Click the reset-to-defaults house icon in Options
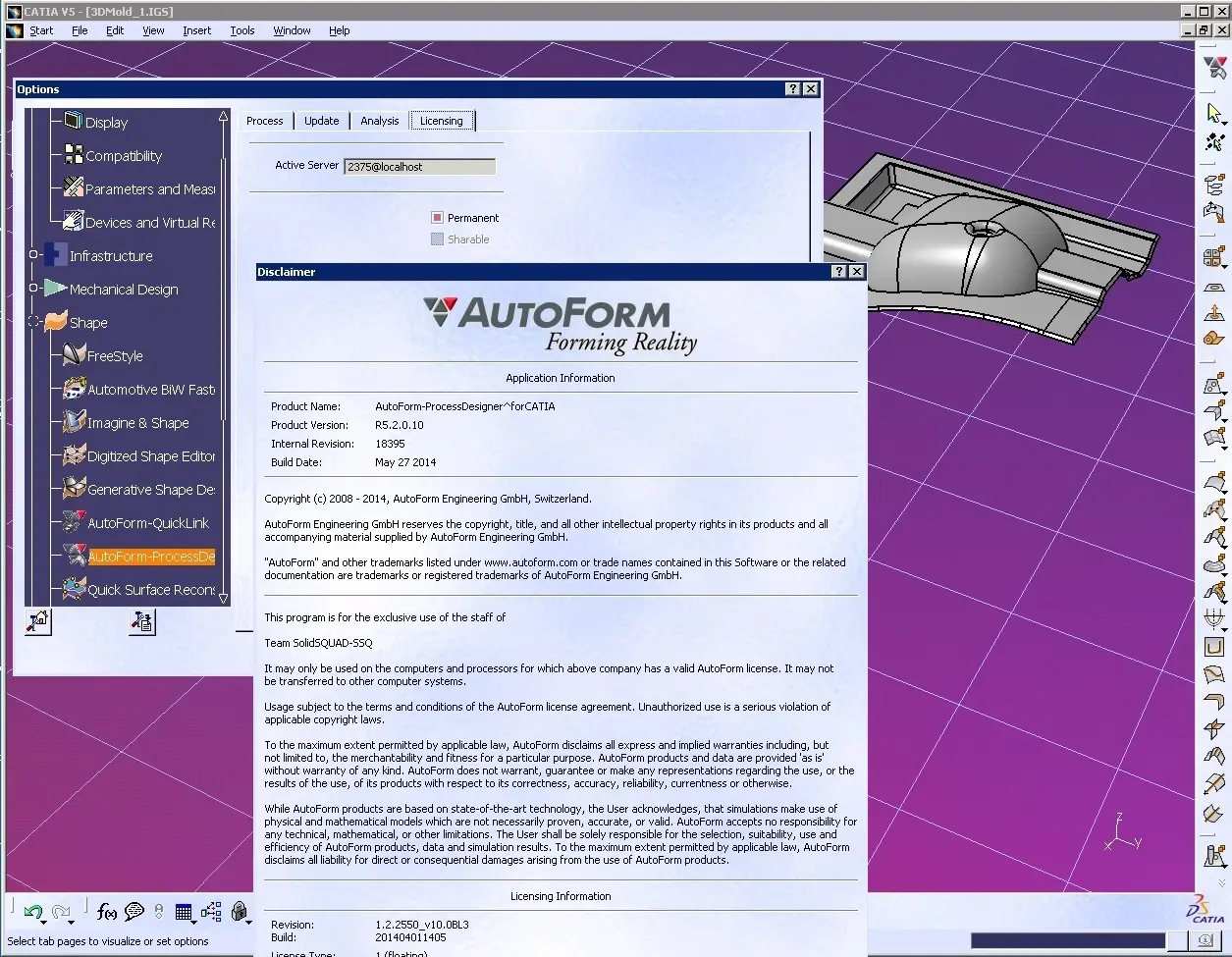The height and width of the screenshot is (957, 1232). [x=38, y=621]
